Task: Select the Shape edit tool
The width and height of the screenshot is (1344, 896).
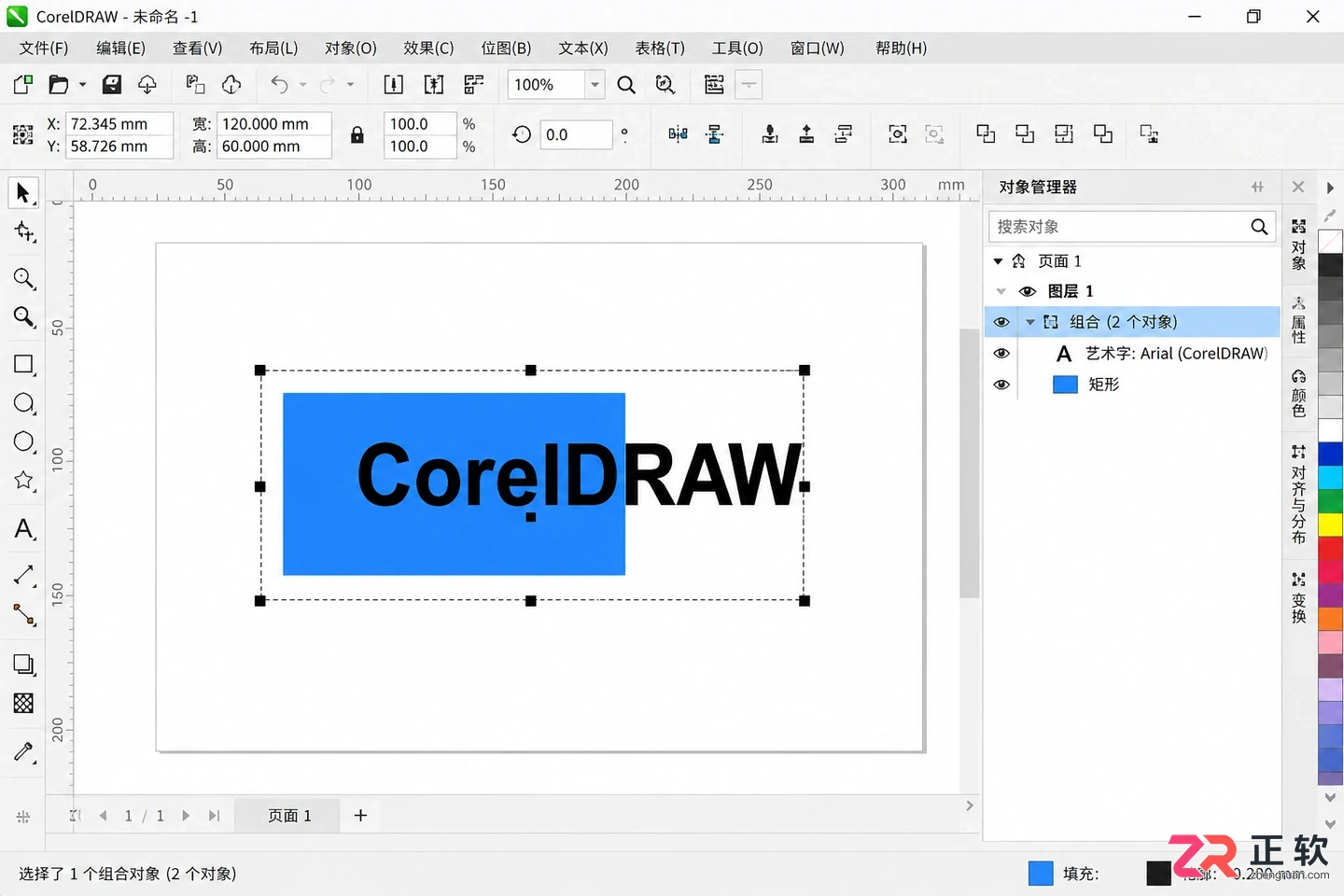Action: 24,232
